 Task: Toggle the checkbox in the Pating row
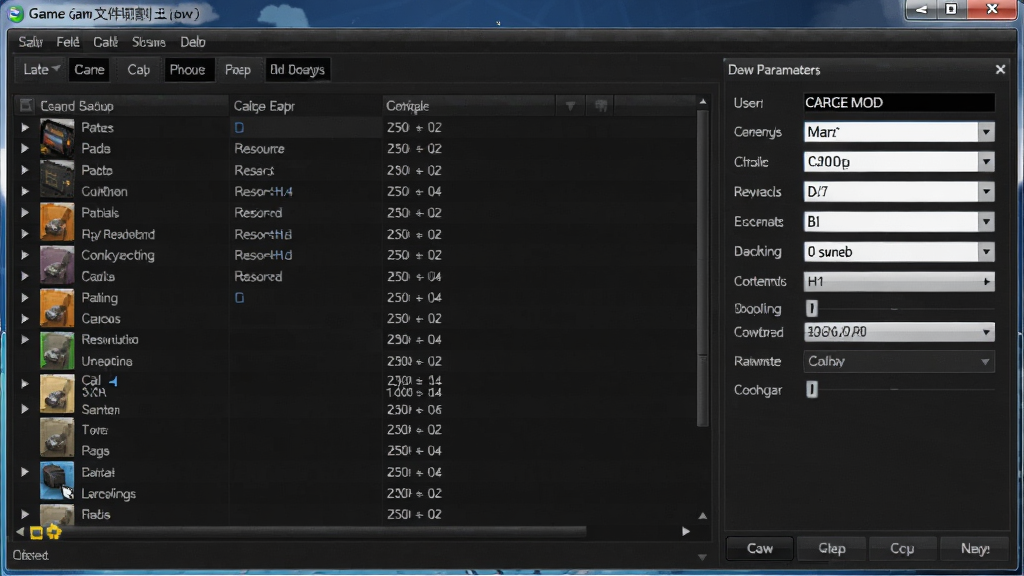[239, 298]
